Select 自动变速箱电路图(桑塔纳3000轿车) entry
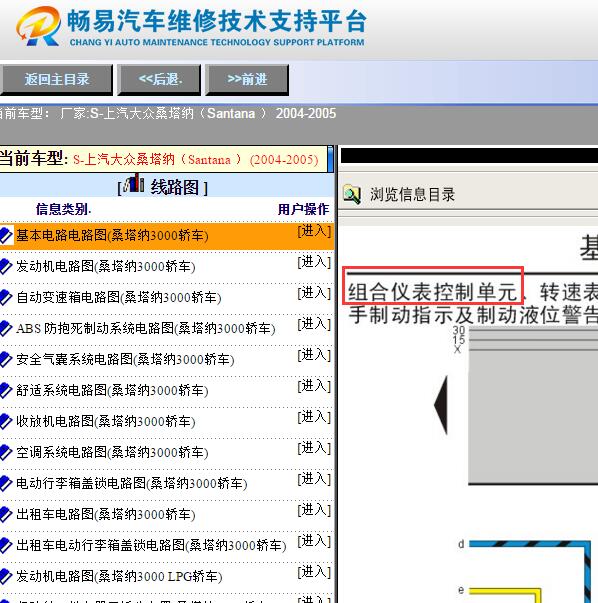The height and width of the screenshot is (603, 598). coord(118,297)
